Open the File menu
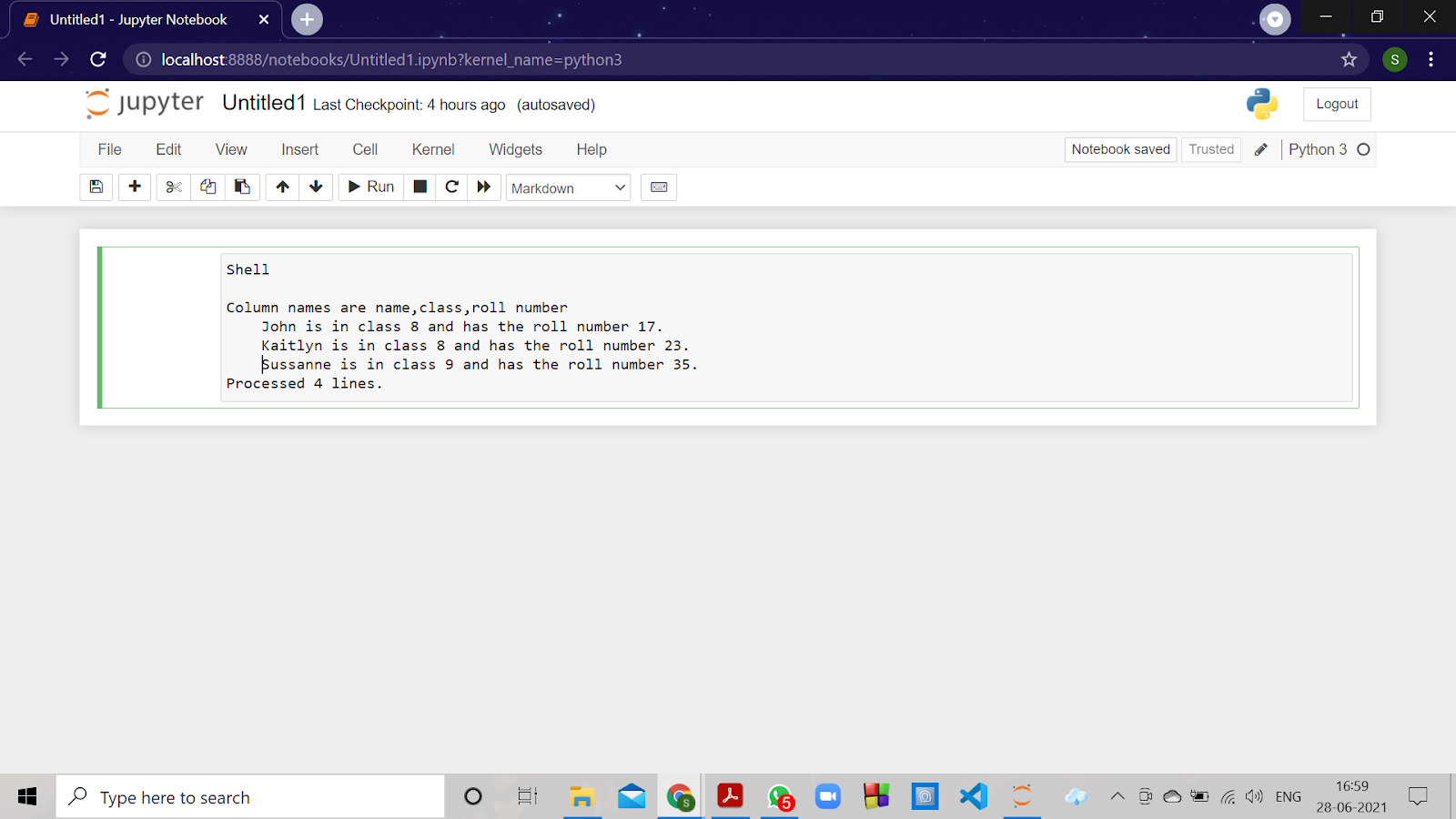The width and height of the screenshot is (1456, 819). (x=110, y=149)
